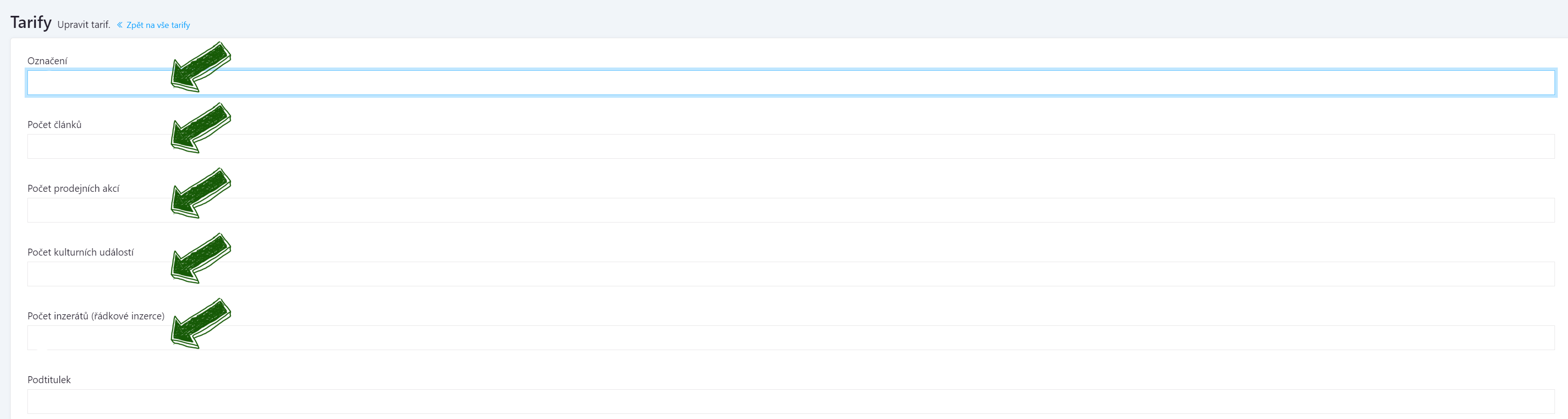The image size is (1568, 419).
Task: Click green arrow beside Počet kulturních událostí
Action: pyautogui.click(x=201, y=258)
